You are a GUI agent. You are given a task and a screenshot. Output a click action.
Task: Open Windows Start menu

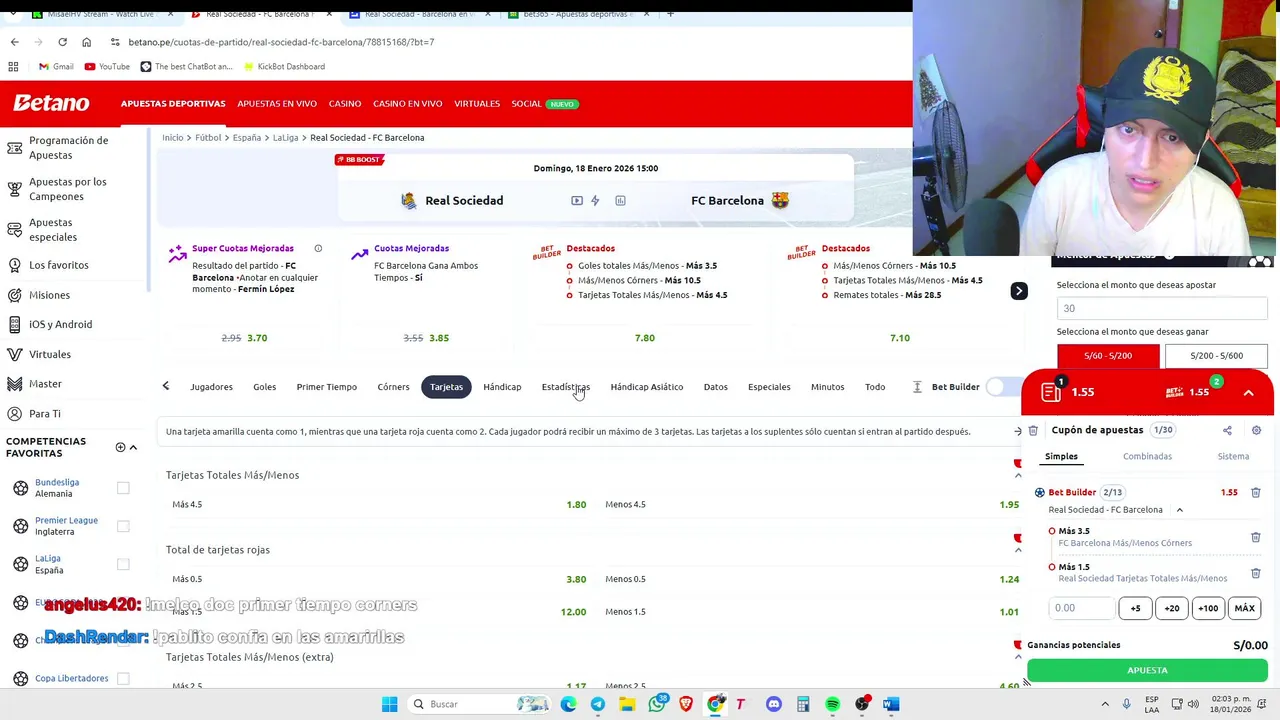point(389,704)
